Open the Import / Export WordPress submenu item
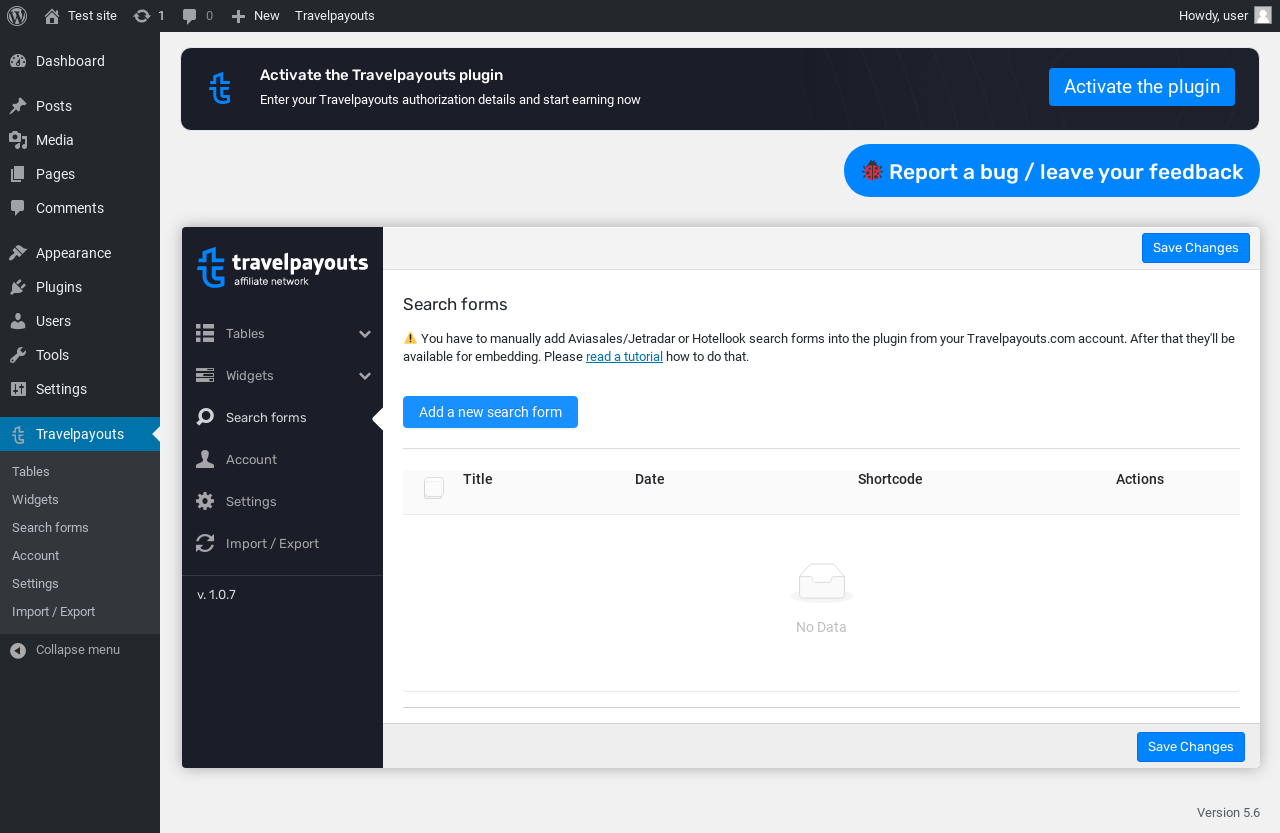The width and height of the screenshot is (1280, 833). pos(54,612)
